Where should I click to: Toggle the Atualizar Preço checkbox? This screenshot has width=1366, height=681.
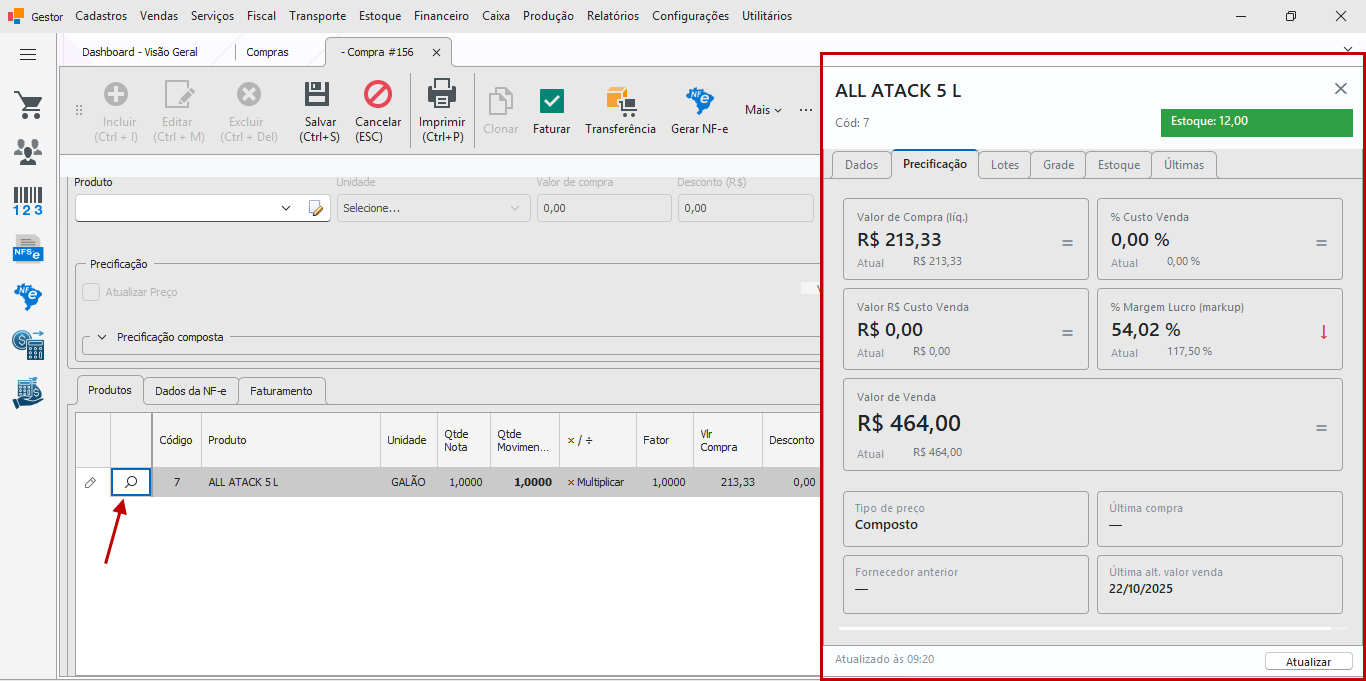coord(91,292)
